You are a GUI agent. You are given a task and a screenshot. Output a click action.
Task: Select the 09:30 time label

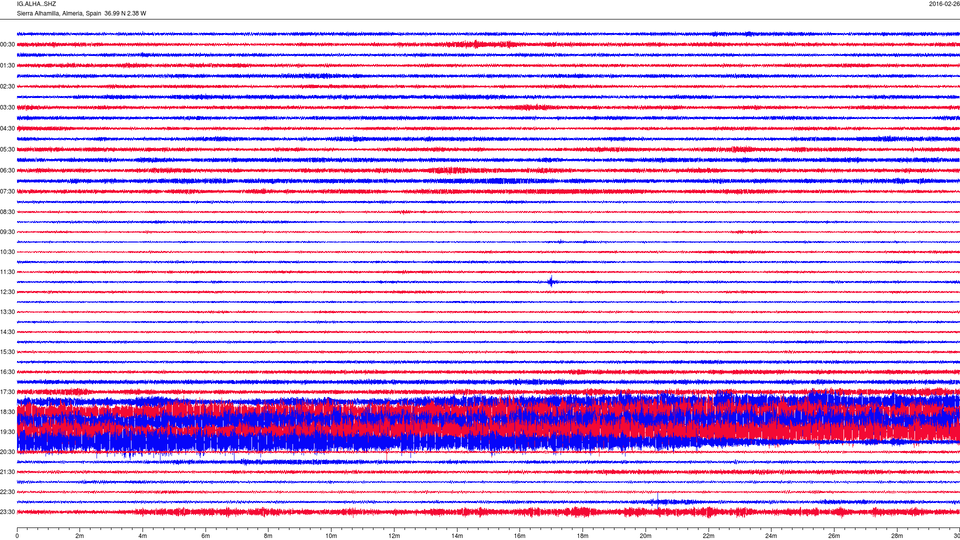click(x=7, y=232)
